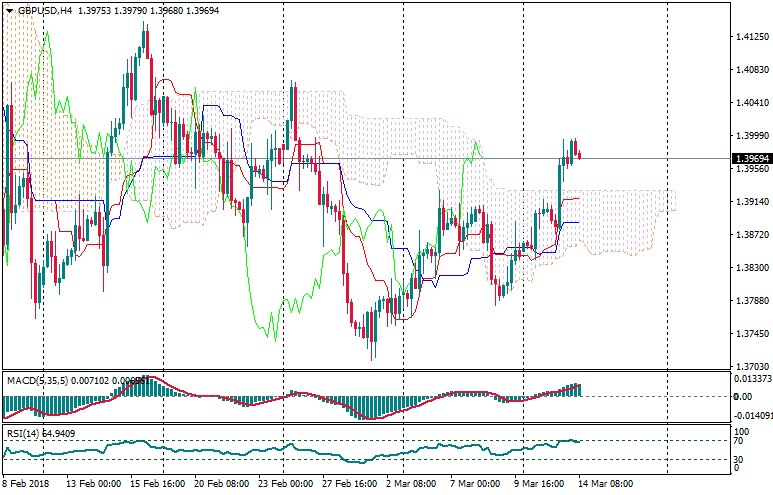Click the 1.37450 price axis level
The height and width of the screenshot is (495, 773).
click(750, 334)
